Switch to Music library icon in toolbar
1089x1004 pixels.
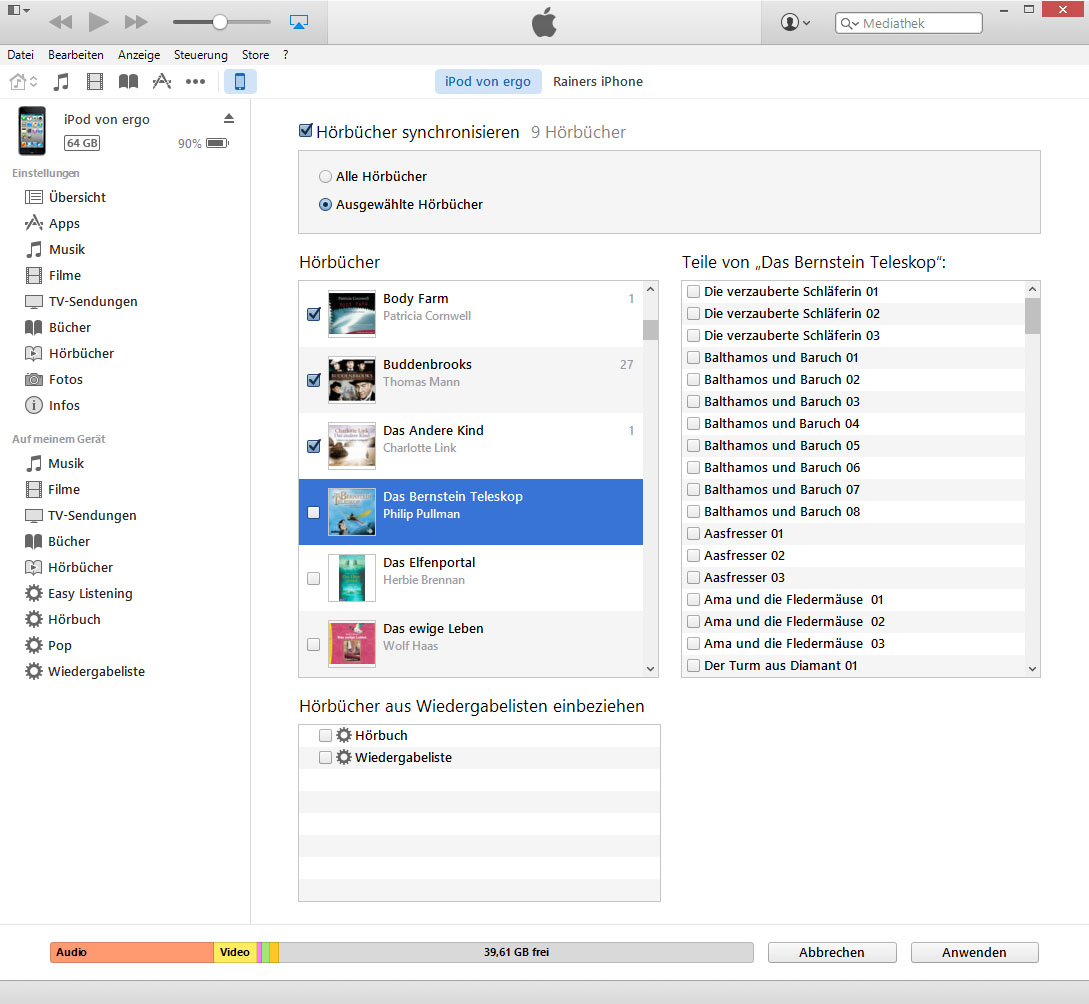pyautogui.click(x=61, y=82)
